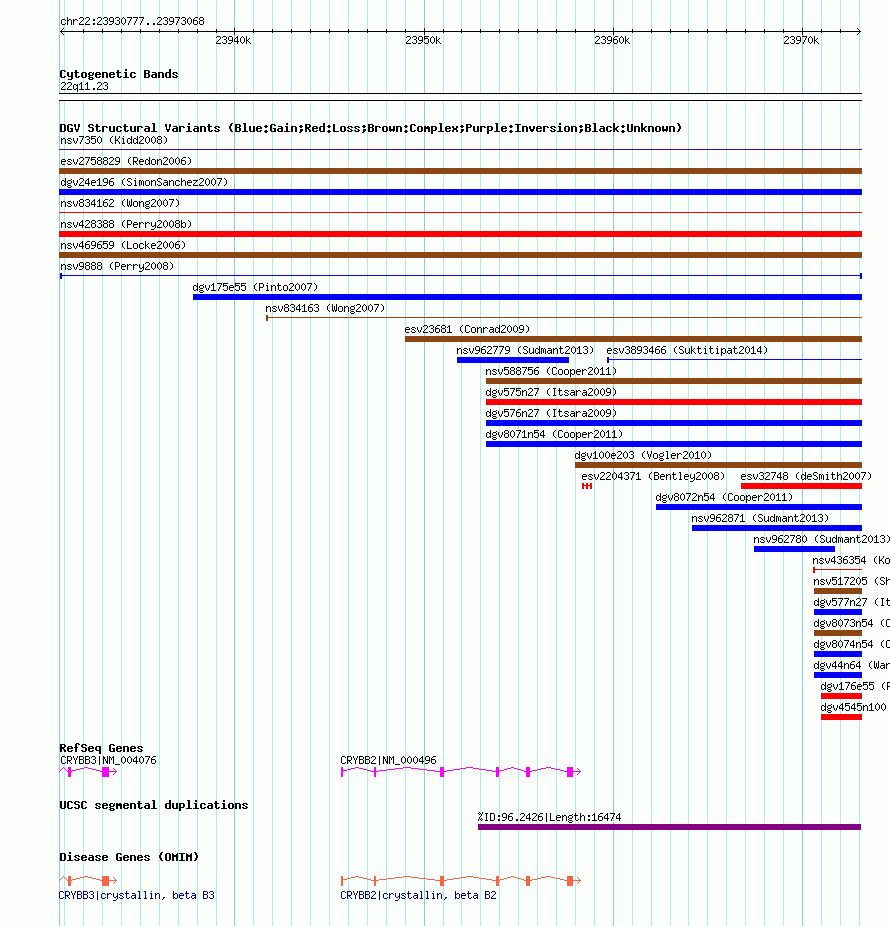
Task: Click the blue nsv962871 gain bar
Action: point(777,528)
